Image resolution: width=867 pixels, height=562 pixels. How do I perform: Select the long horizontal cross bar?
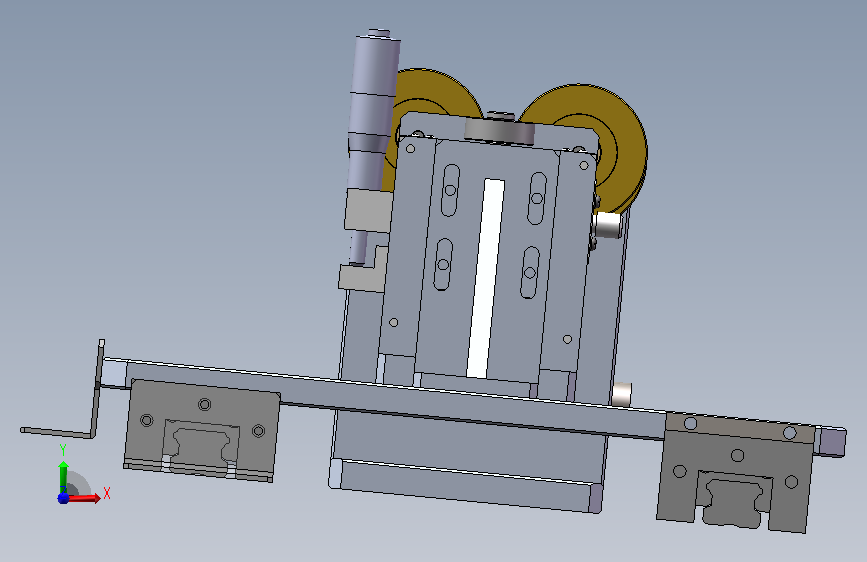pos(387,396)
